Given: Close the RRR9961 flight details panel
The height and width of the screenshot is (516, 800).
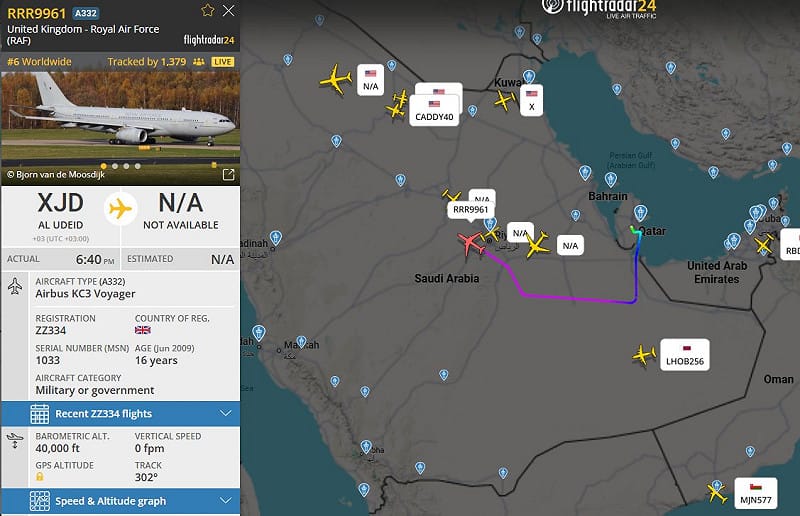Looking at the screenshot, I should [229, 10].
